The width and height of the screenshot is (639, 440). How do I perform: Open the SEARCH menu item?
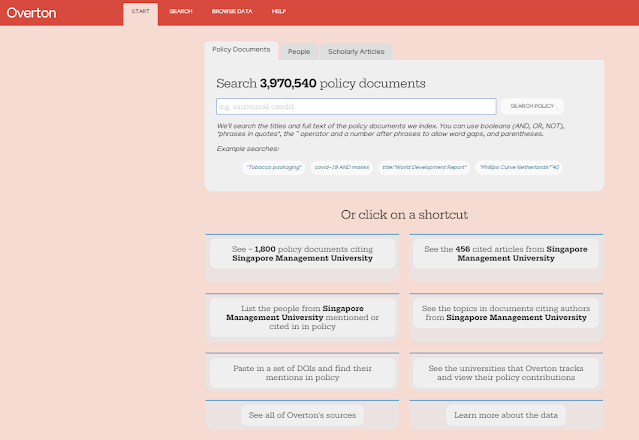click(181, 11)
